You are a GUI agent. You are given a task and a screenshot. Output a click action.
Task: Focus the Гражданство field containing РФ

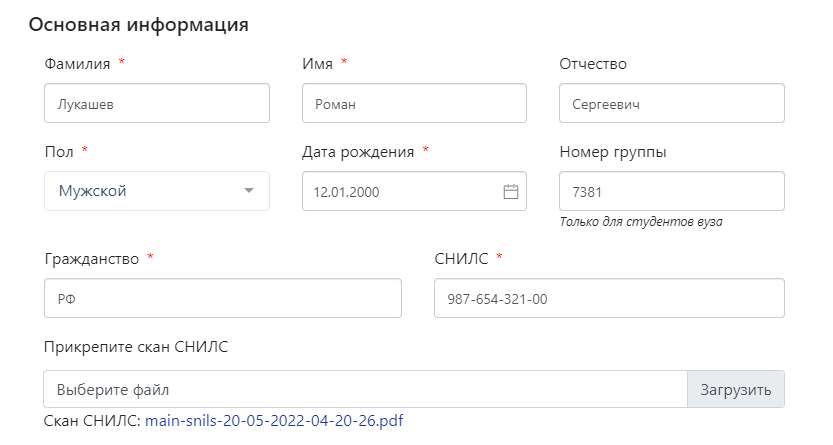click(223, 298)
